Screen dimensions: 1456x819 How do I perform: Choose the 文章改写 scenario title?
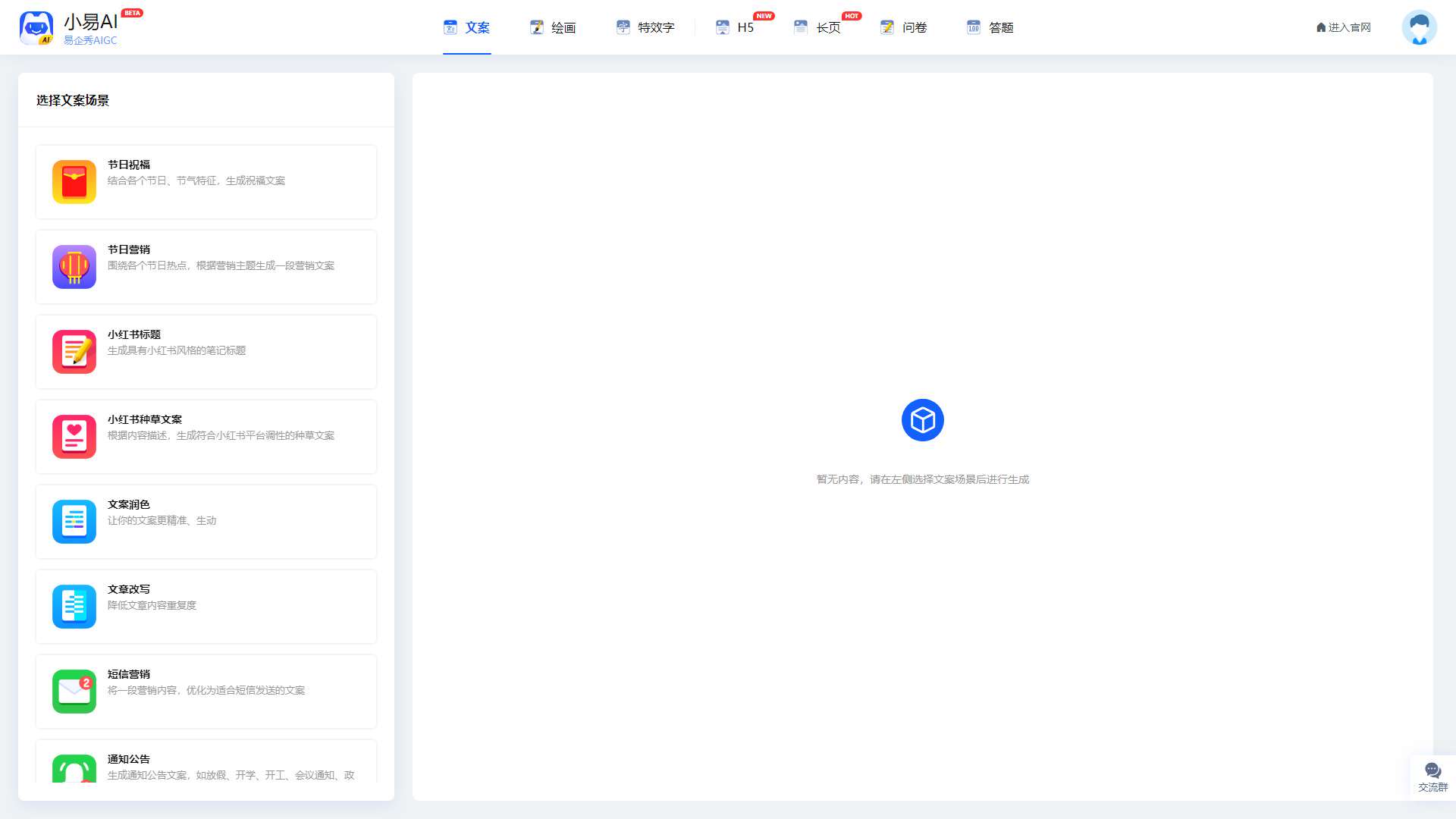click(x=129, y=589)
